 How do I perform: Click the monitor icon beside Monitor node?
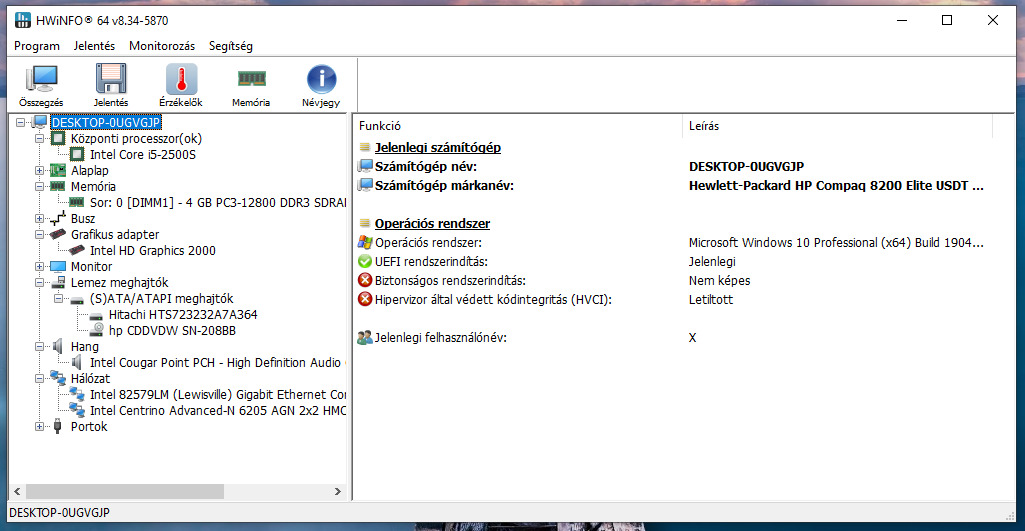coord(59,267)
